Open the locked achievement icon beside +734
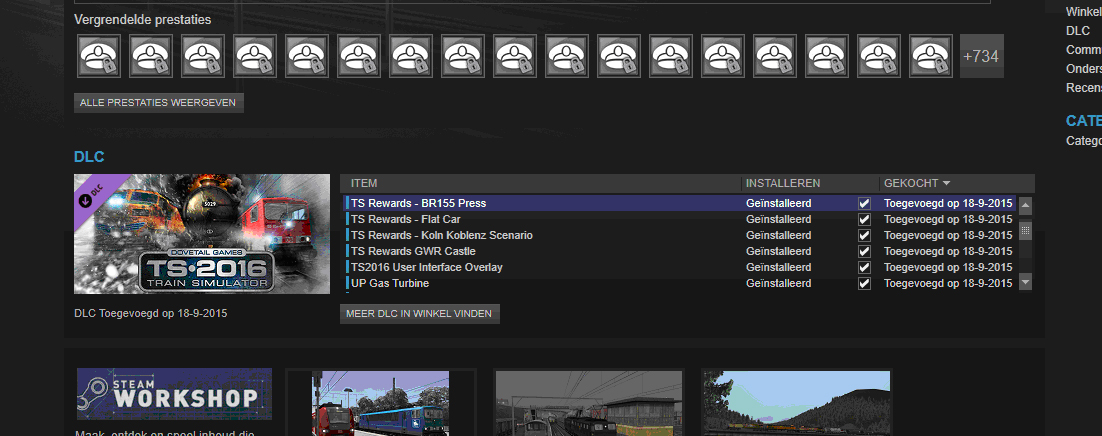The image size is (1102, 436). 931,56
